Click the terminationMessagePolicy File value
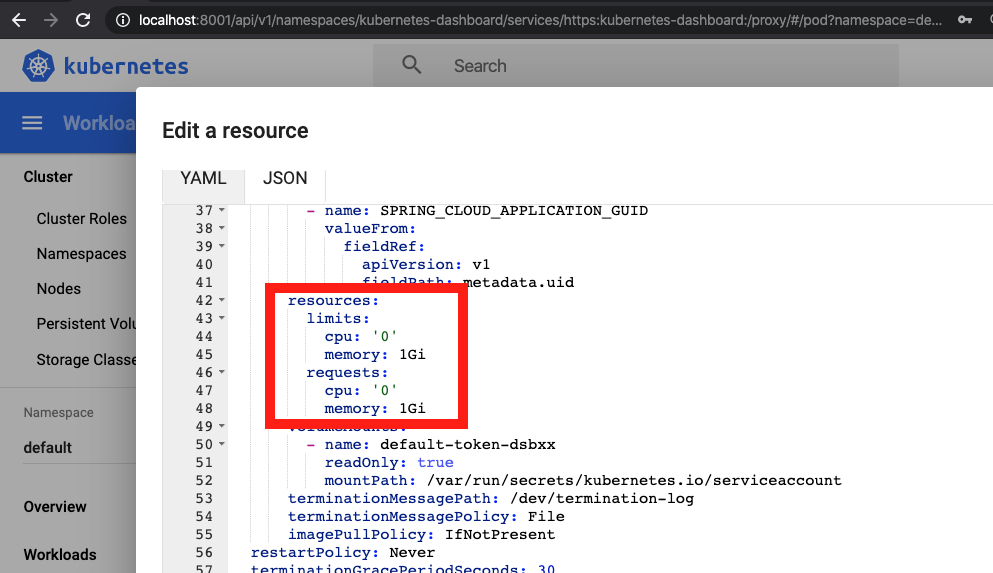The height and width of the screenshot is (573, 993). [x=546, y=517]
